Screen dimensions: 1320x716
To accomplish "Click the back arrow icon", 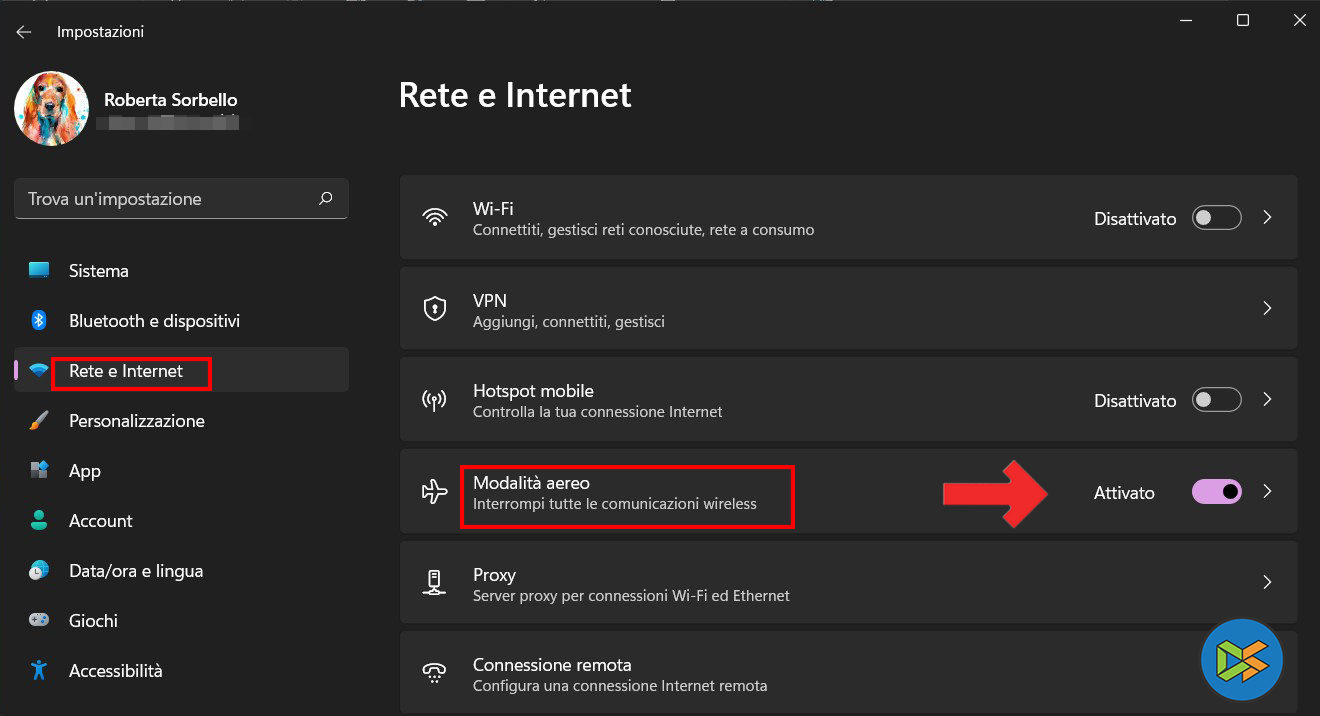I will pyautogui.click(x=24, y=32).
